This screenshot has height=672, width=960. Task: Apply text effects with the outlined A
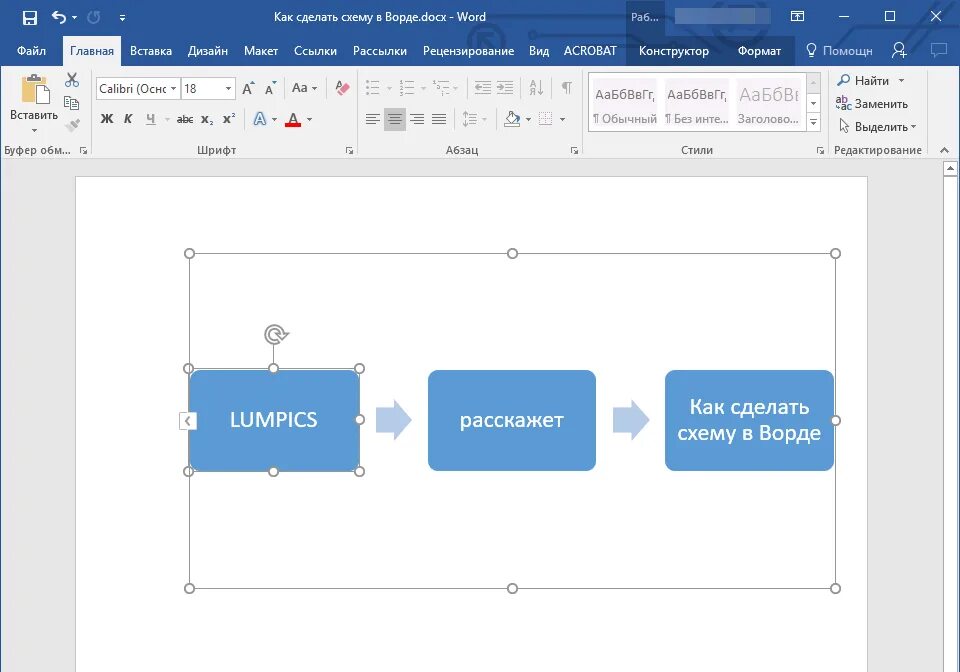point(260,119)
